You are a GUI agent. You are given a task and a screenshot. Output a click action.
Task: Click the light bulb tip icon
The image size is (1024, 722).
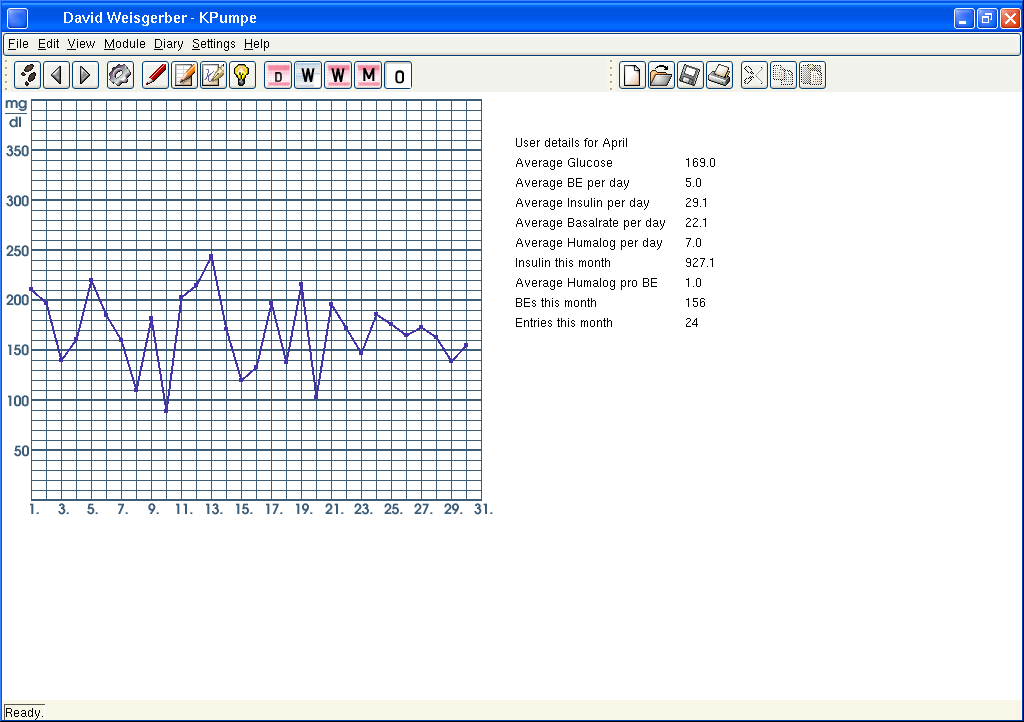(242, 75)
